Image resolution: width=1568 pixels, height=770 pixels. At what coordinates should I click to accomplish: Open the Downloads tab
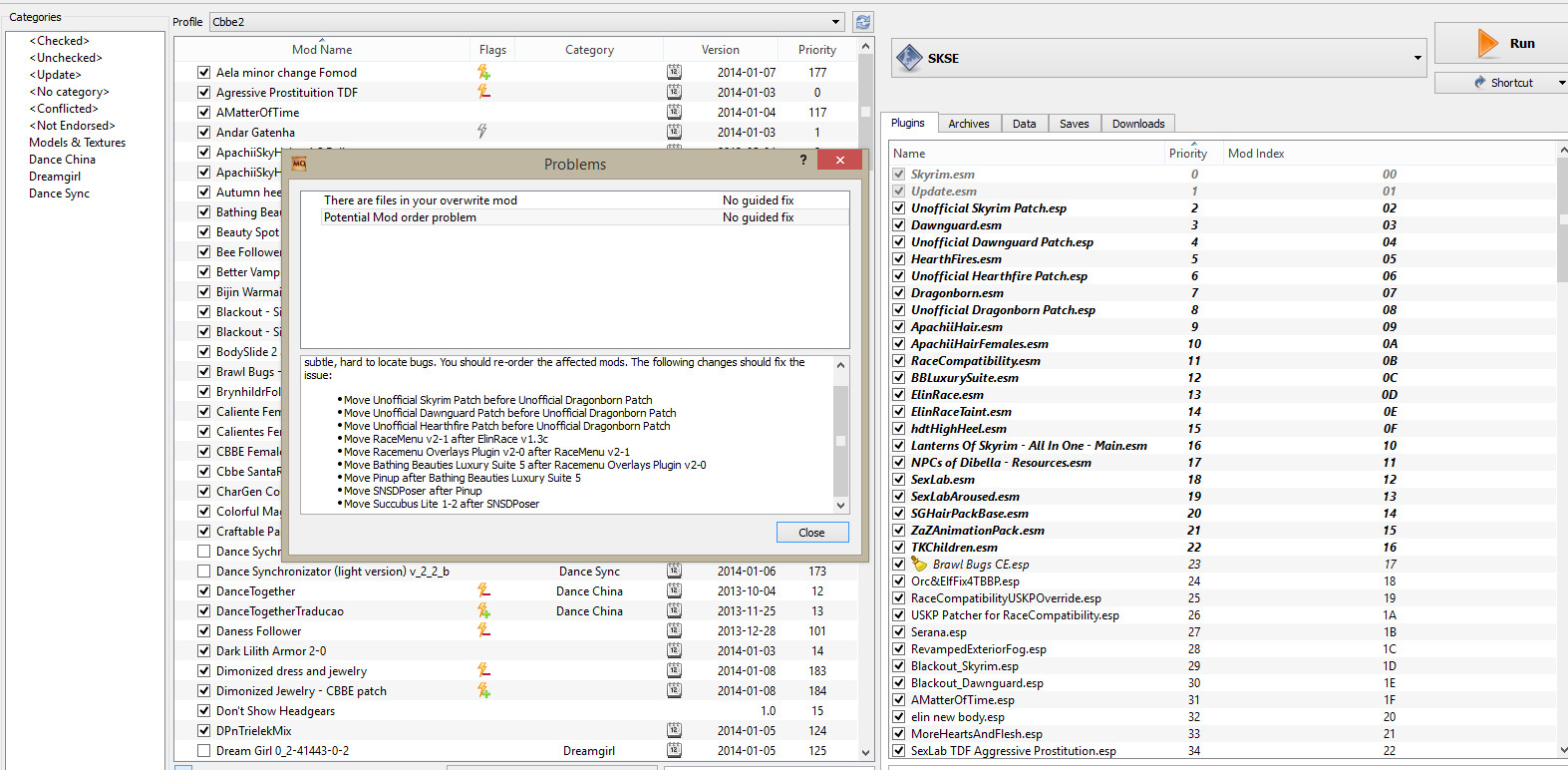1137,124
